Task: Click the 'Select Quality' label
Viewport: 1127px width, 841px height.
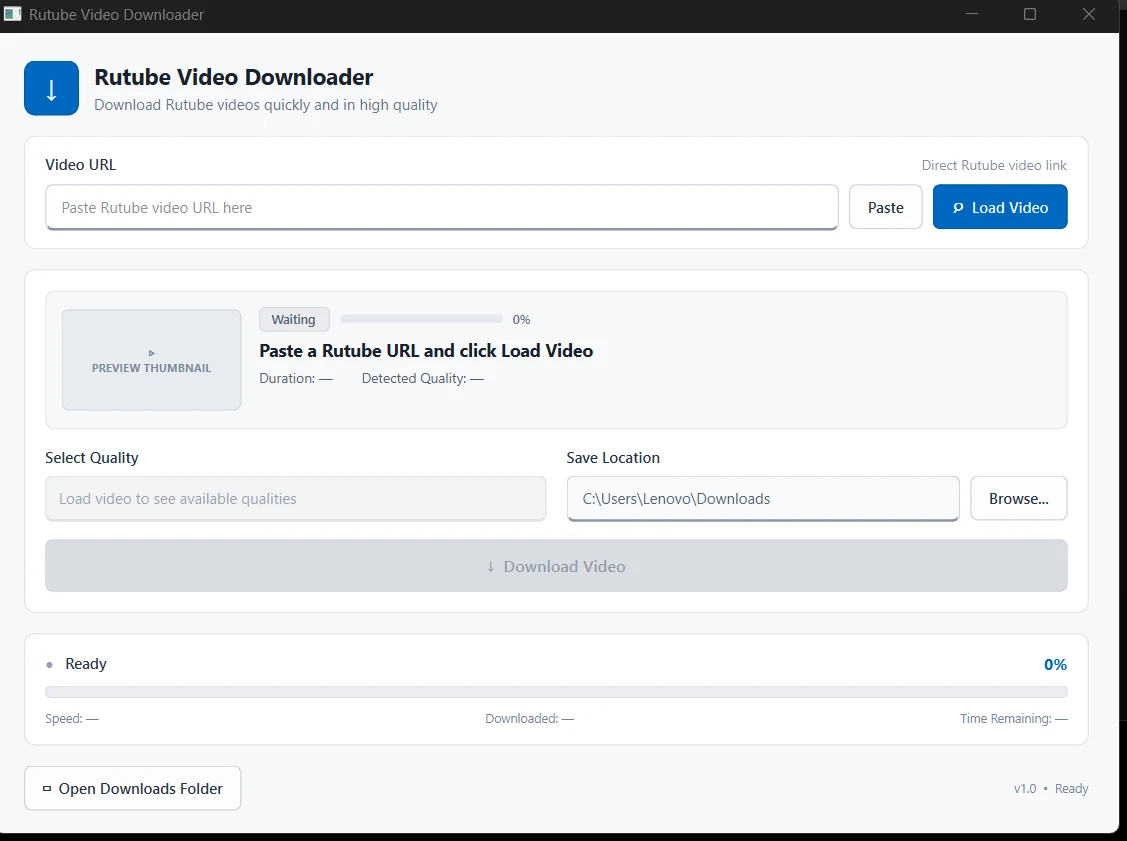Action: (x=92, y=458)
